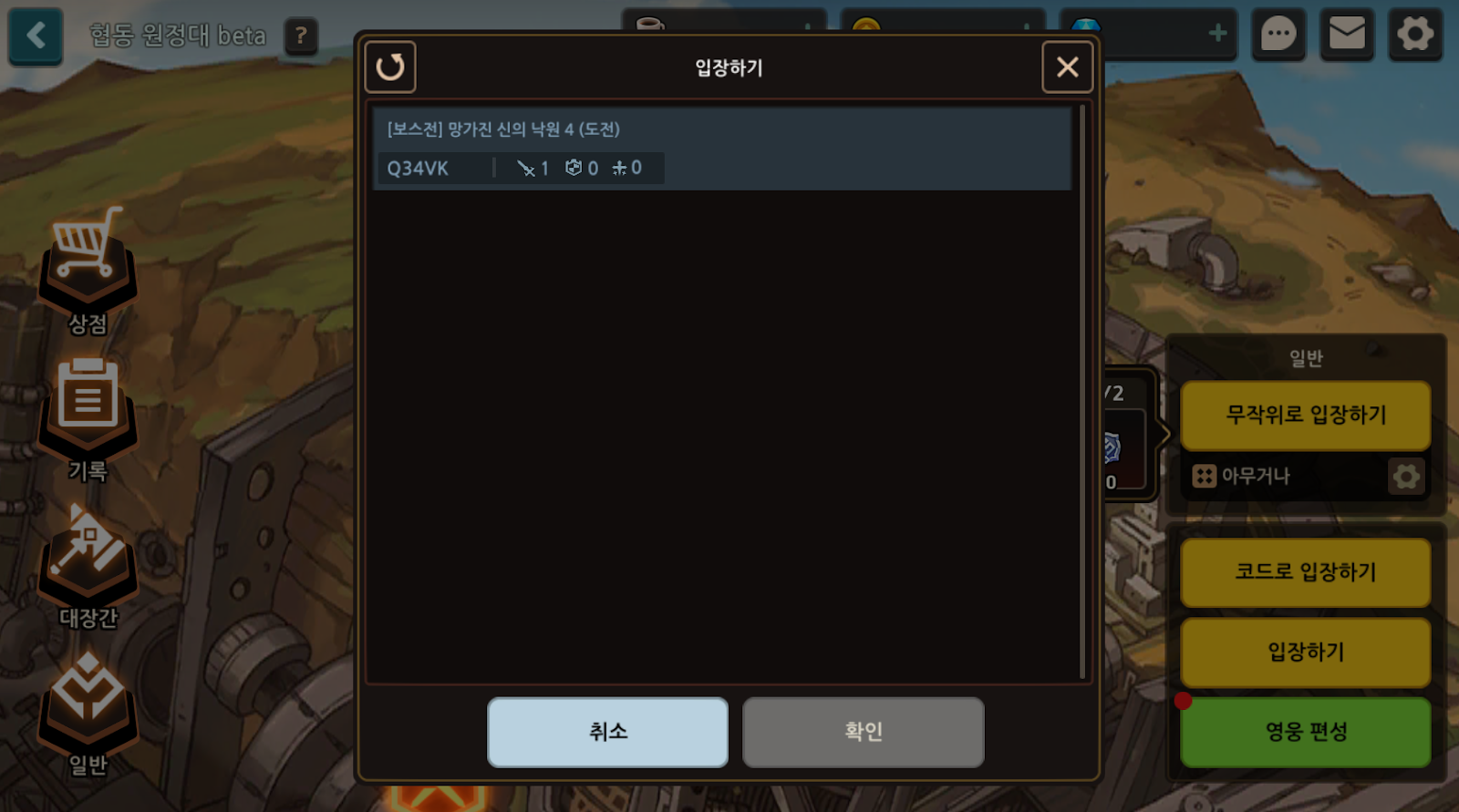
Task: Click the dialog list scrollbar
Action: (x=1082, y=392)
